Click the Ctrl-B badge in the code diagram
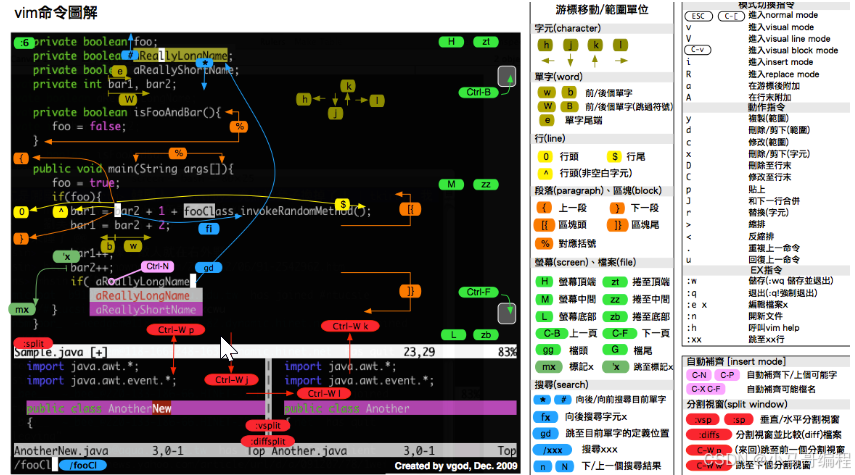 tap(478, 92)
